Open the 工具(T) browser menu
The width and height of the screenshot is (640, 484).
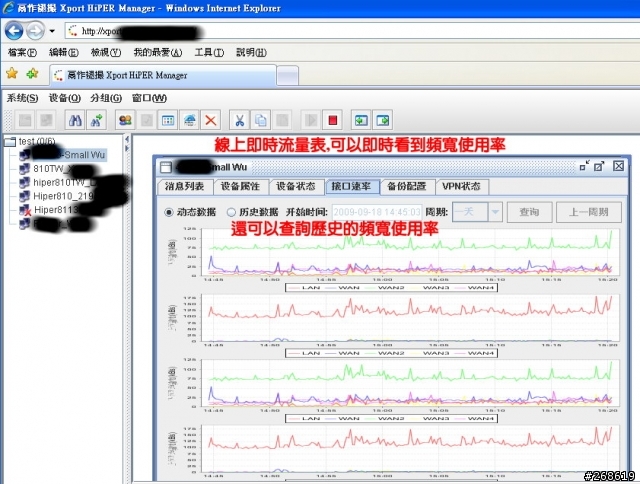[209, 53]
